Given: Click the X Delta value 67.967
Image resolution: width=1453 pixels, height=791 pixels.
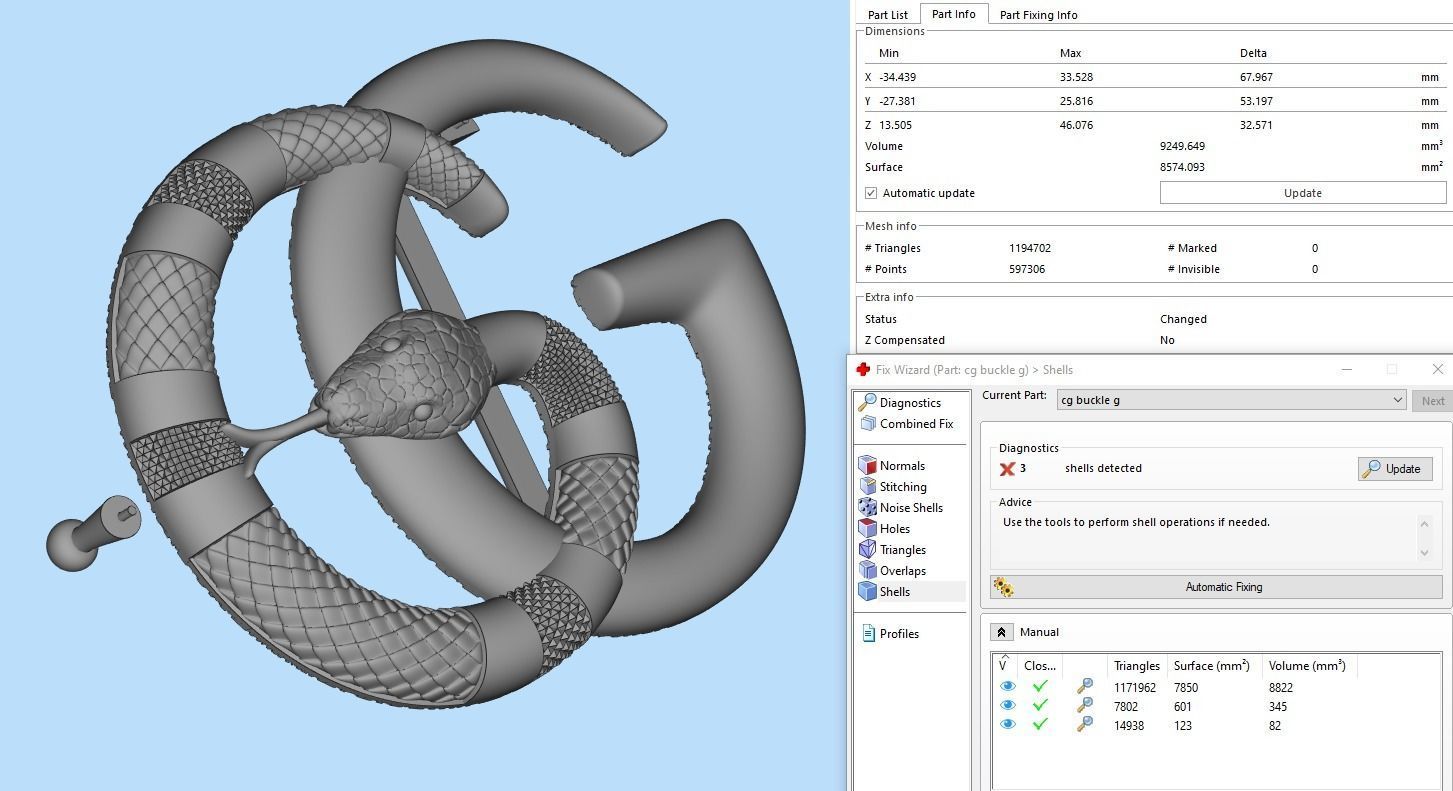Looking at the screenshot, I should coord(1256,77).
